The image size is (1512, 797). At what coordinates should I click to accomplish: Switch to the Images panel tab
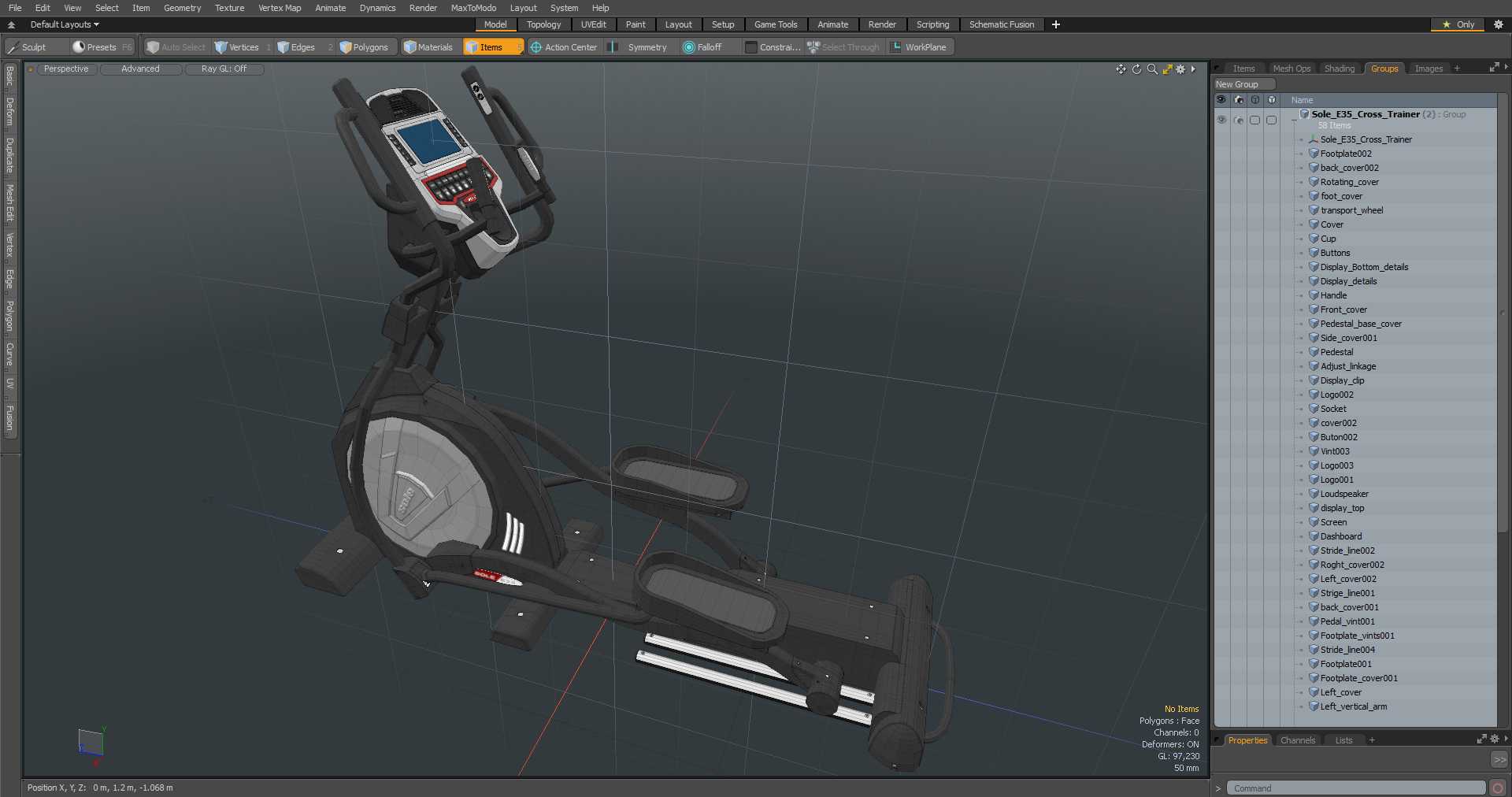[x=1429, y=69]
